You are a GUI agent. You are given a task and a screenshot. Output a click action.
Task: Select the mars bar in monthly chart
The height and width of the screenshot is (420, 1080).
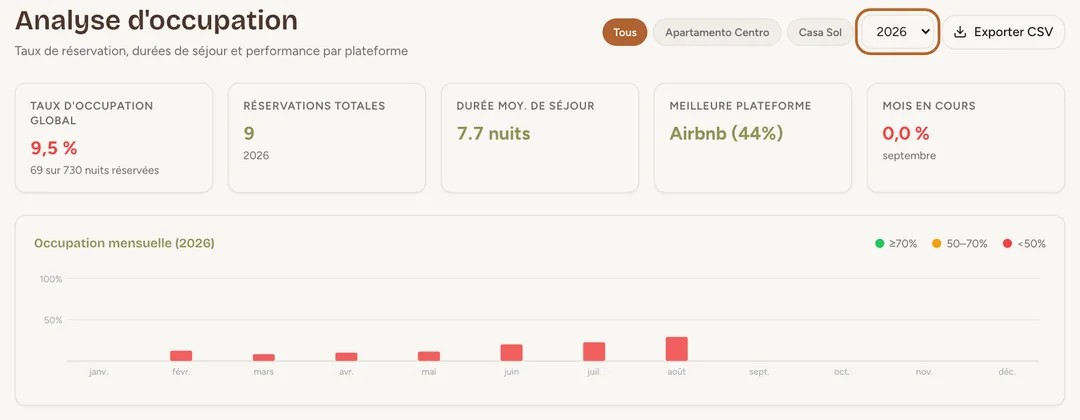point(264,357)
